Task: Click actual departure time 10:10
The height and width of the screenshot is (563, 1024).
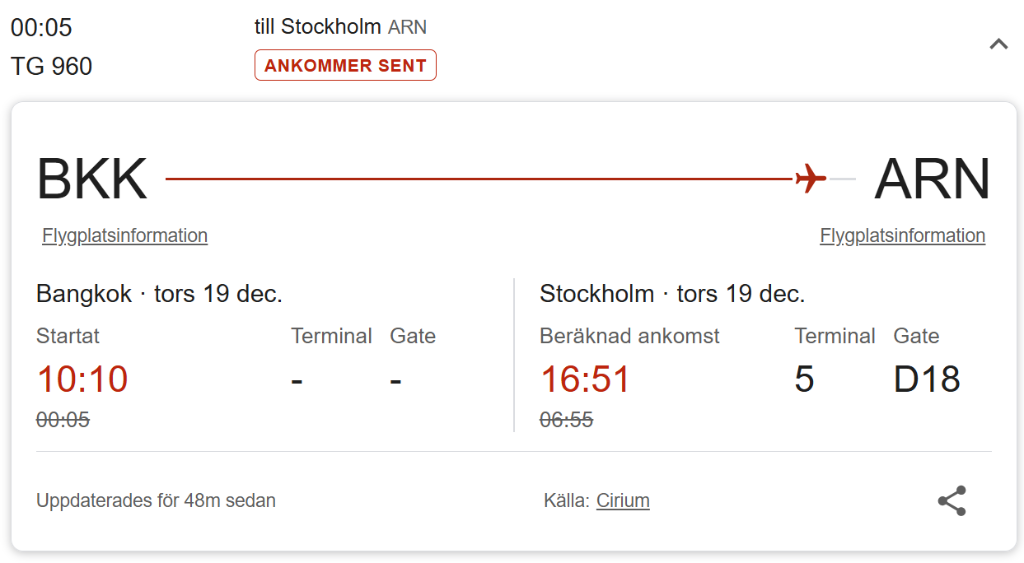Action: 82,379
